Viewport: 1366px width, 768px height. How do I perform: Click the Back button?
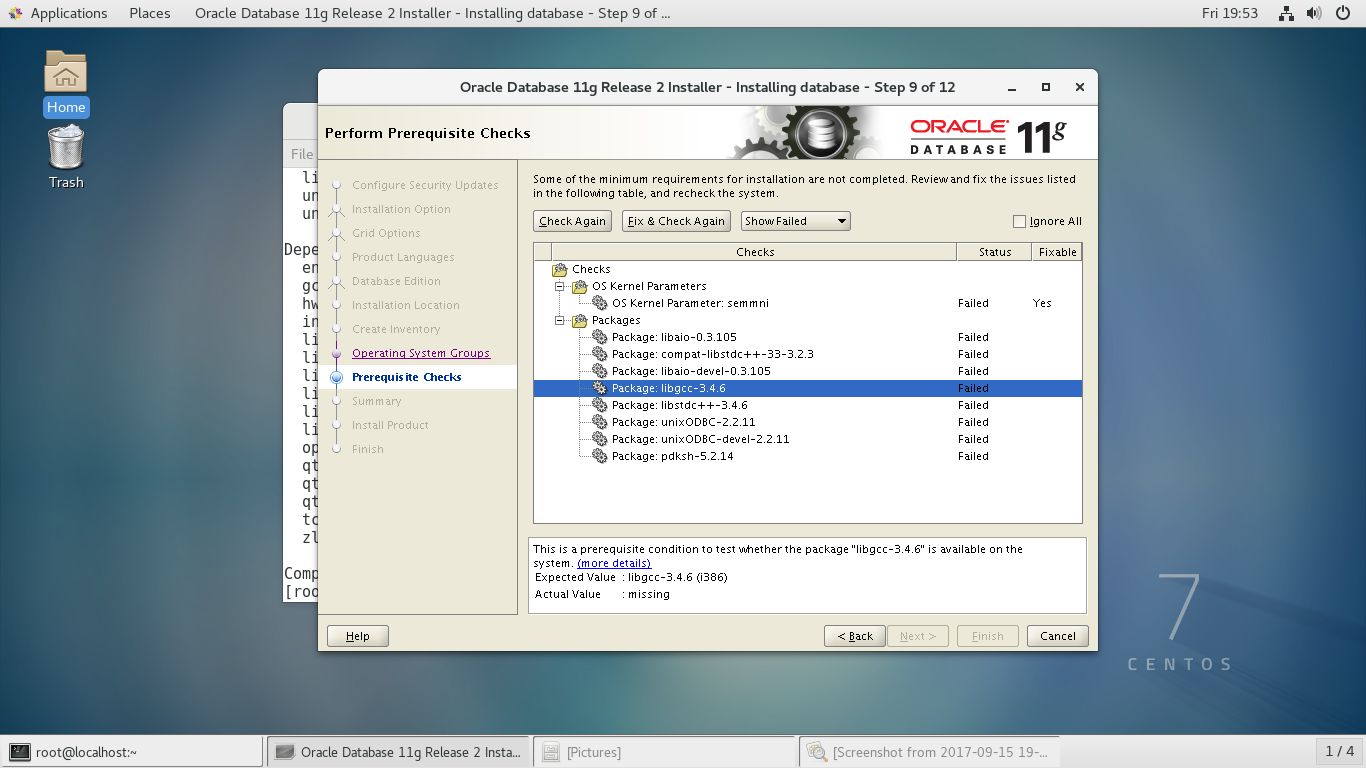[x=855, y=636]
